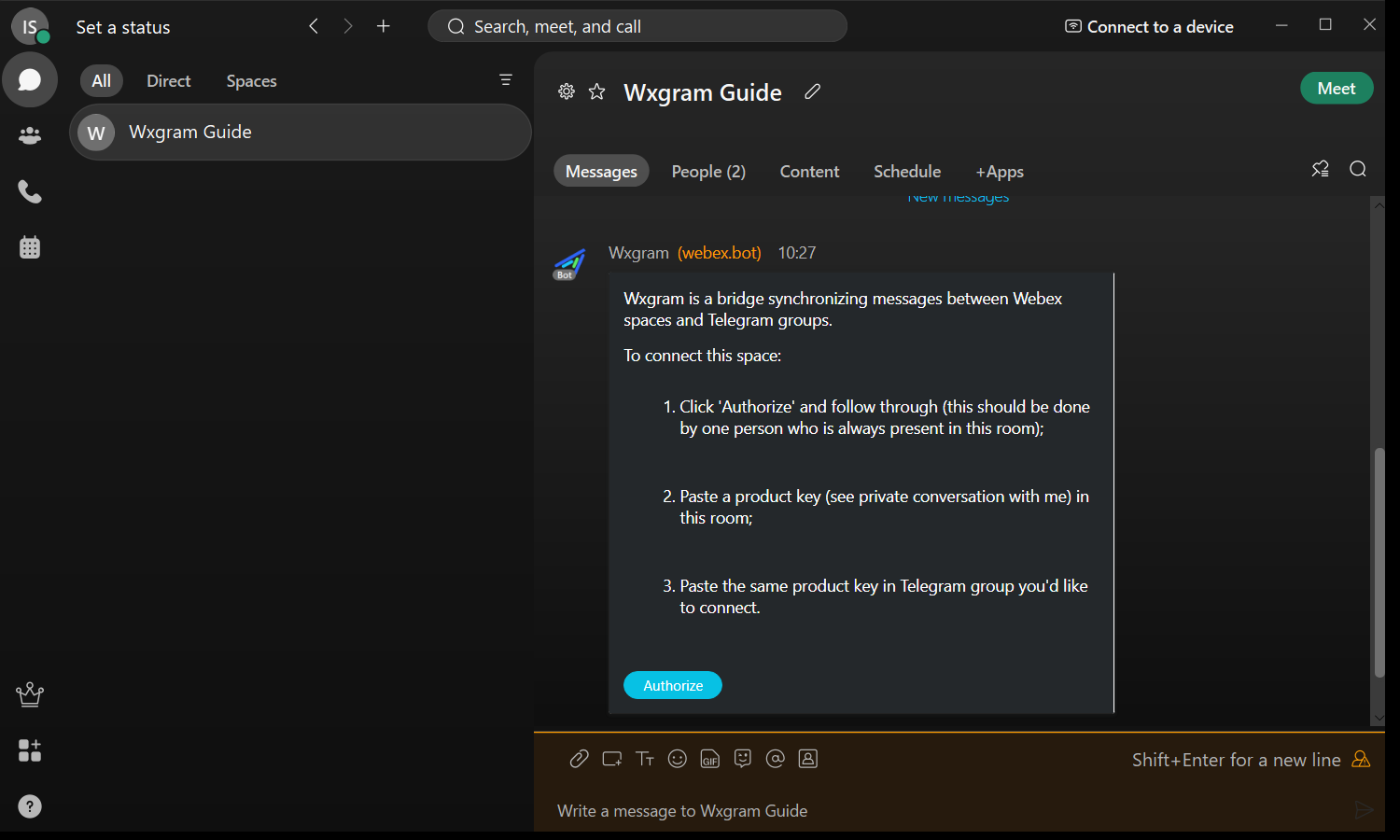
Task: Open the GIF picker in composer
Action: (710, 759)
